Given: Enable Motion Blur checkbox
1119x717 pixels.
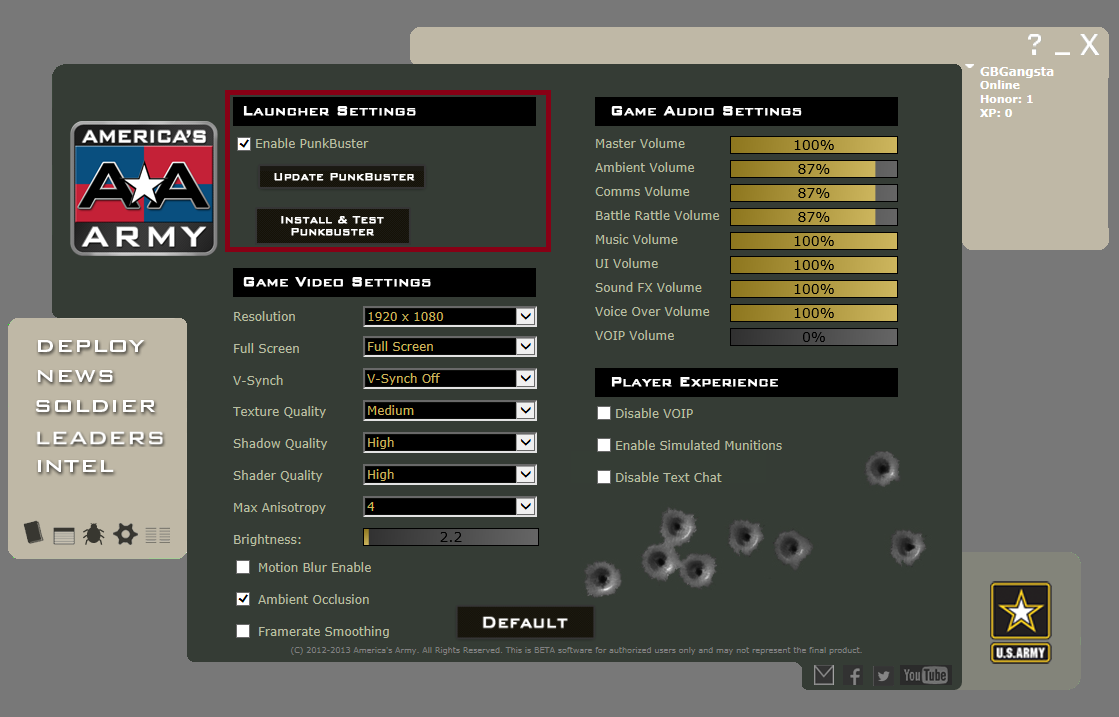Looking at the screenshot, I should point(243,567).
